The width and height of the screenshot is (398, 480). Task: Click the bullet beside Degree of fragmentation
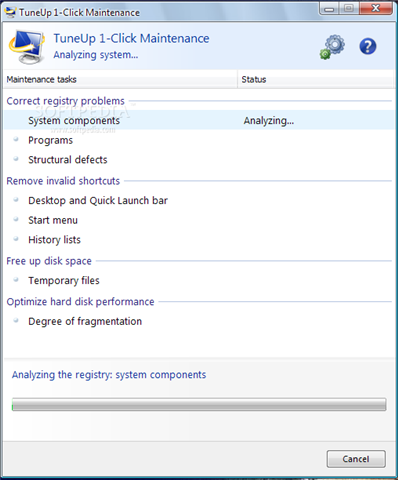16,320
